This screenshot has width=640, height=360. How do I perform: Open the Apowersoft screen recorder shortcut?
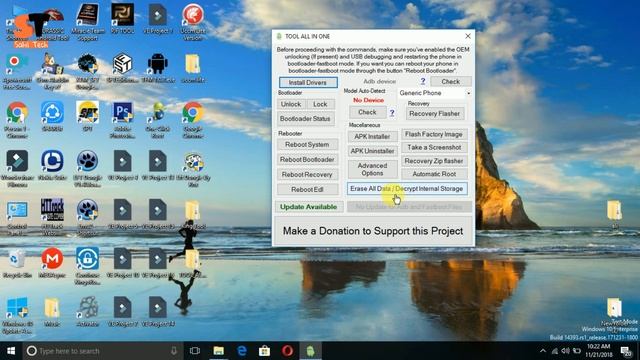pos(17,64)
